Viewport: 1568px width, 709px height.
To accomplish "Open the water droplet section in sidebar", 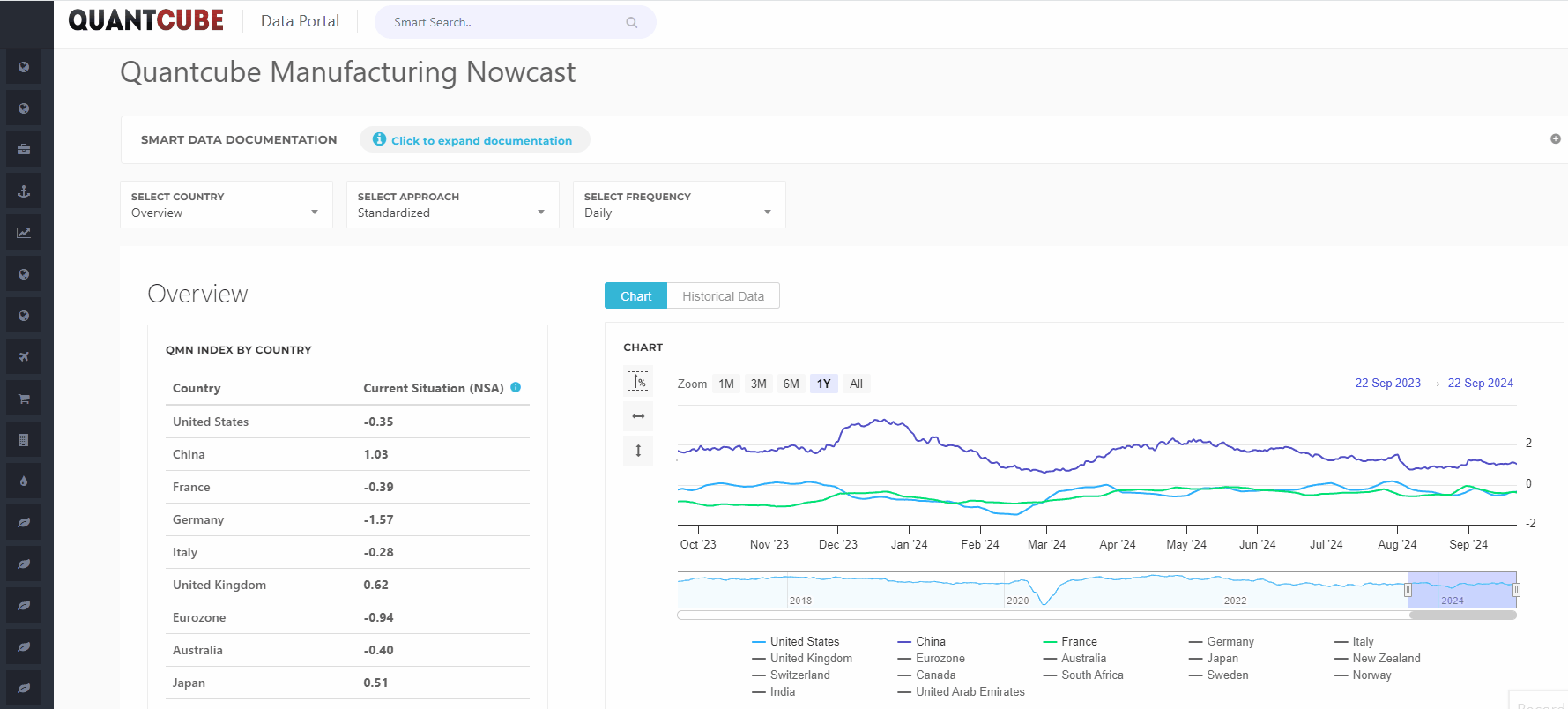I will click(x=24, y=481).
